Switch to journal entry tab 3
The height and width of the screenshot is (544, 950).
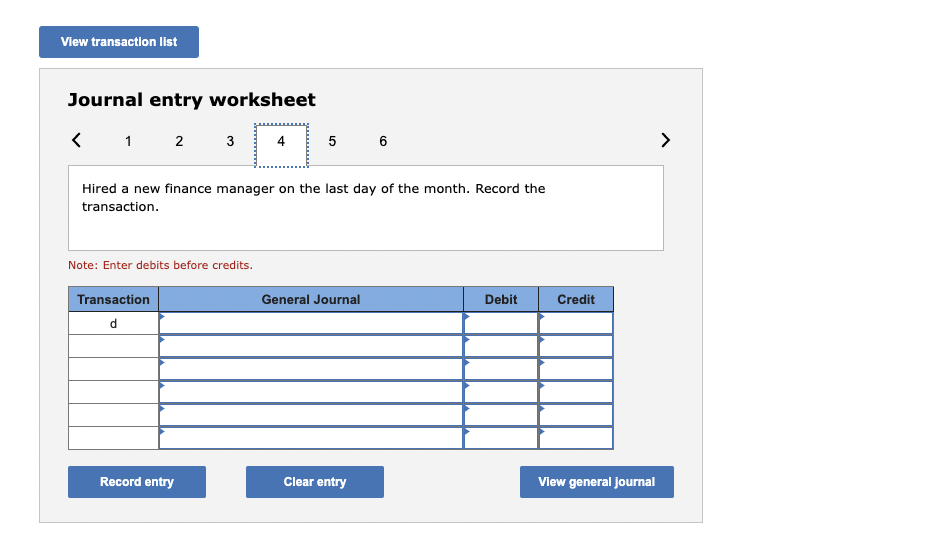coord(230,141)
